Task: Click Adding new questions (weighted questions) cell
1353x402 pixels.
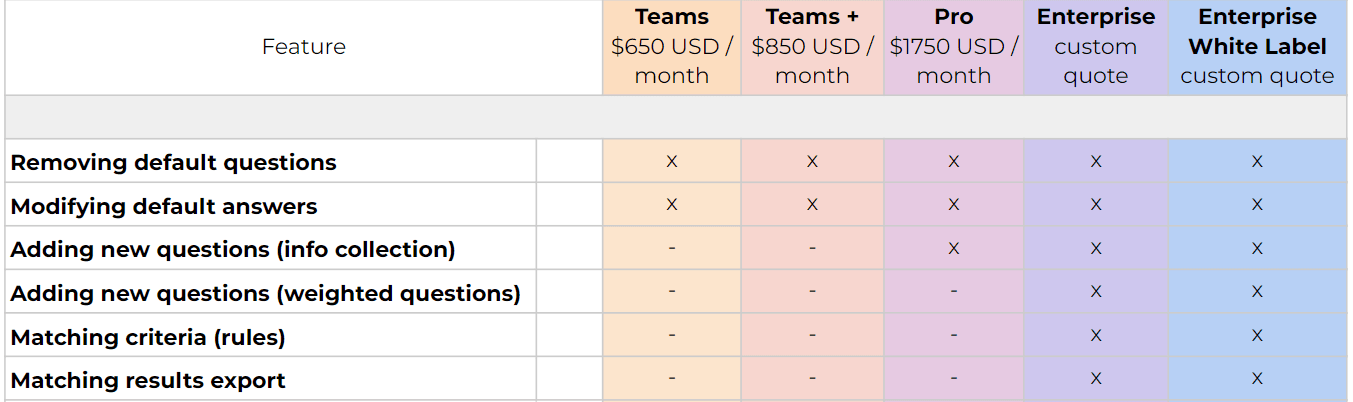Action: coord(265,294)
